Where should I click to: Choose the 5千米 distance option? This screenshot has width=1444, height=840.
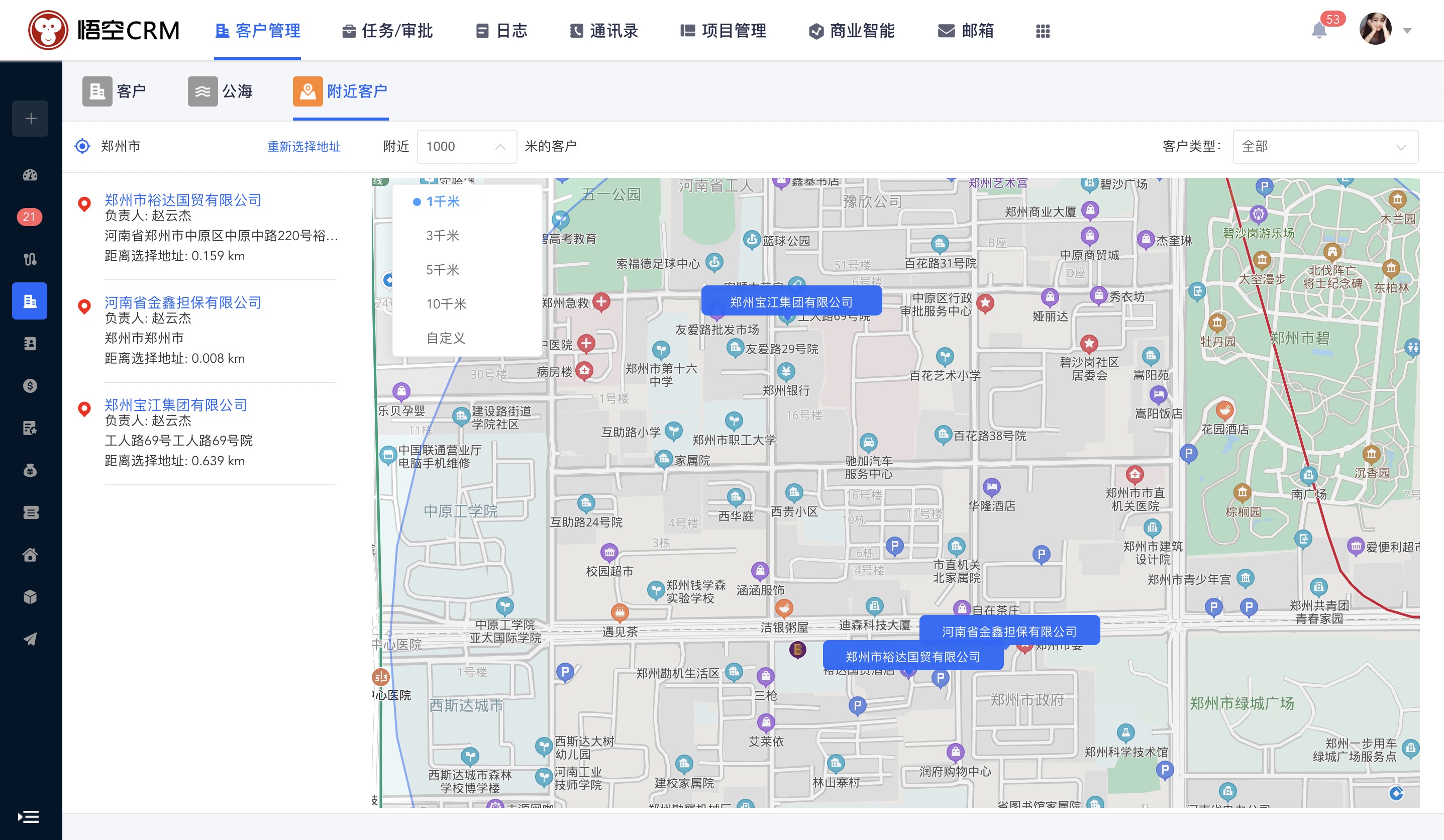coord(442,270)
